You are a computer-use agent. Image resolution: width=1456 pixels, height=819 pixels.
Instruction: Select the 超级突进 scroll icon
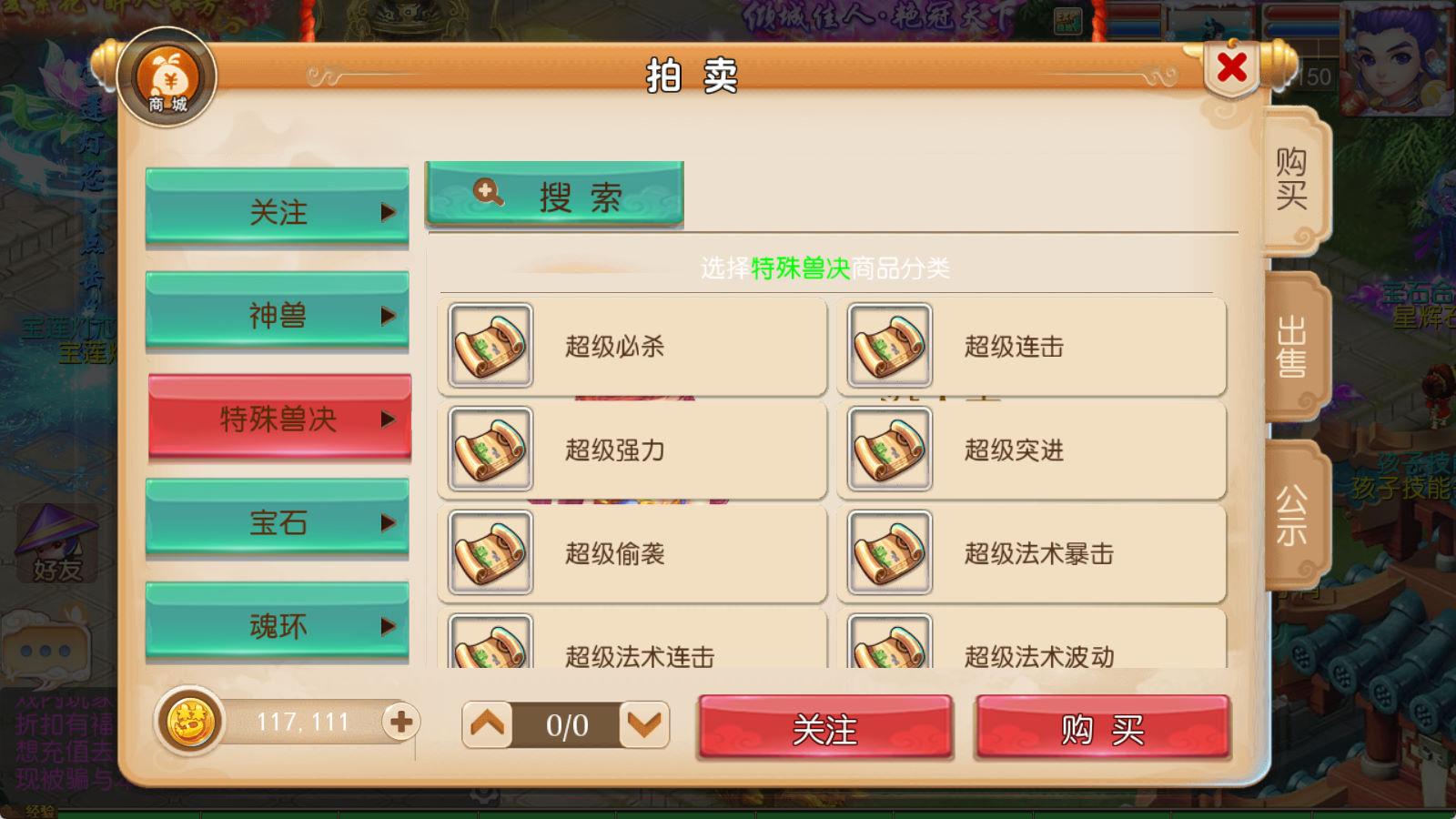pos(890,450)
